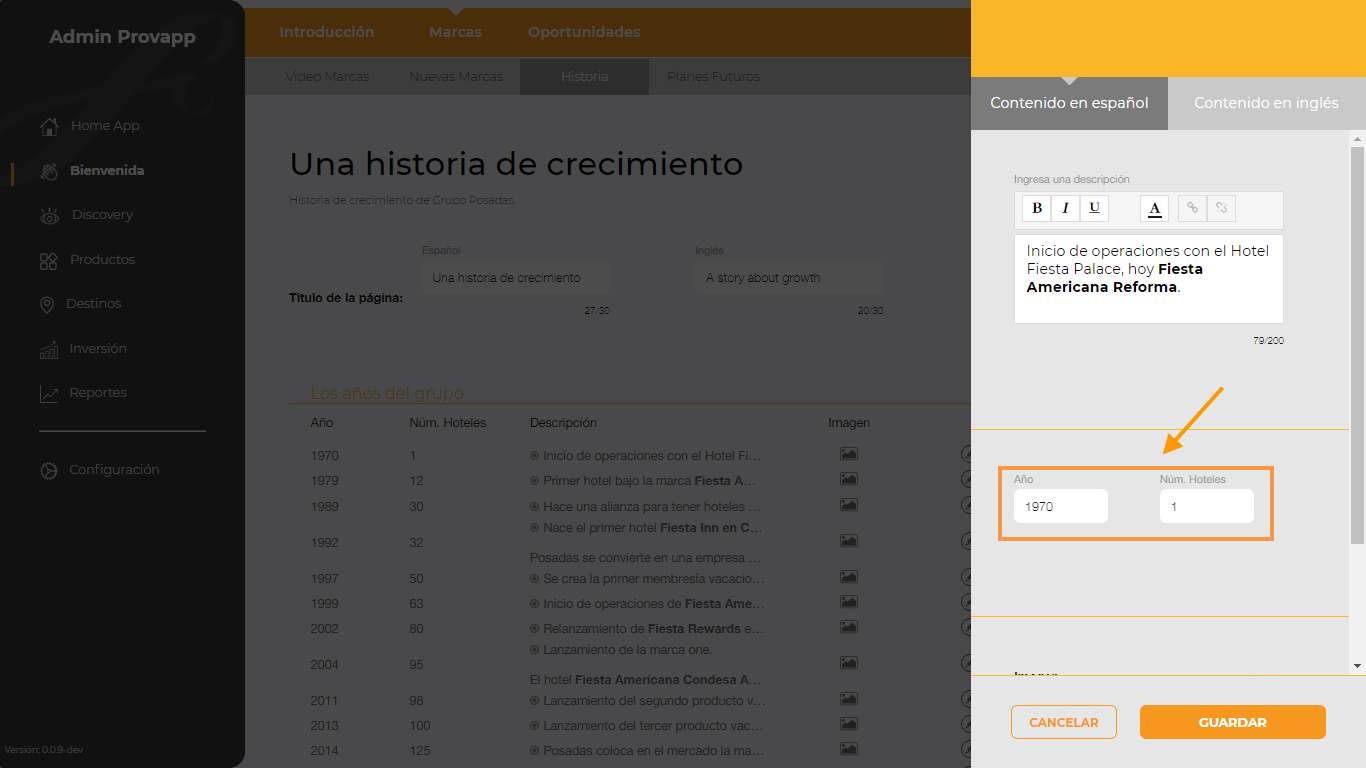
Task: Click the 'Los años del grupo' heading
Action: coord(387,394)
